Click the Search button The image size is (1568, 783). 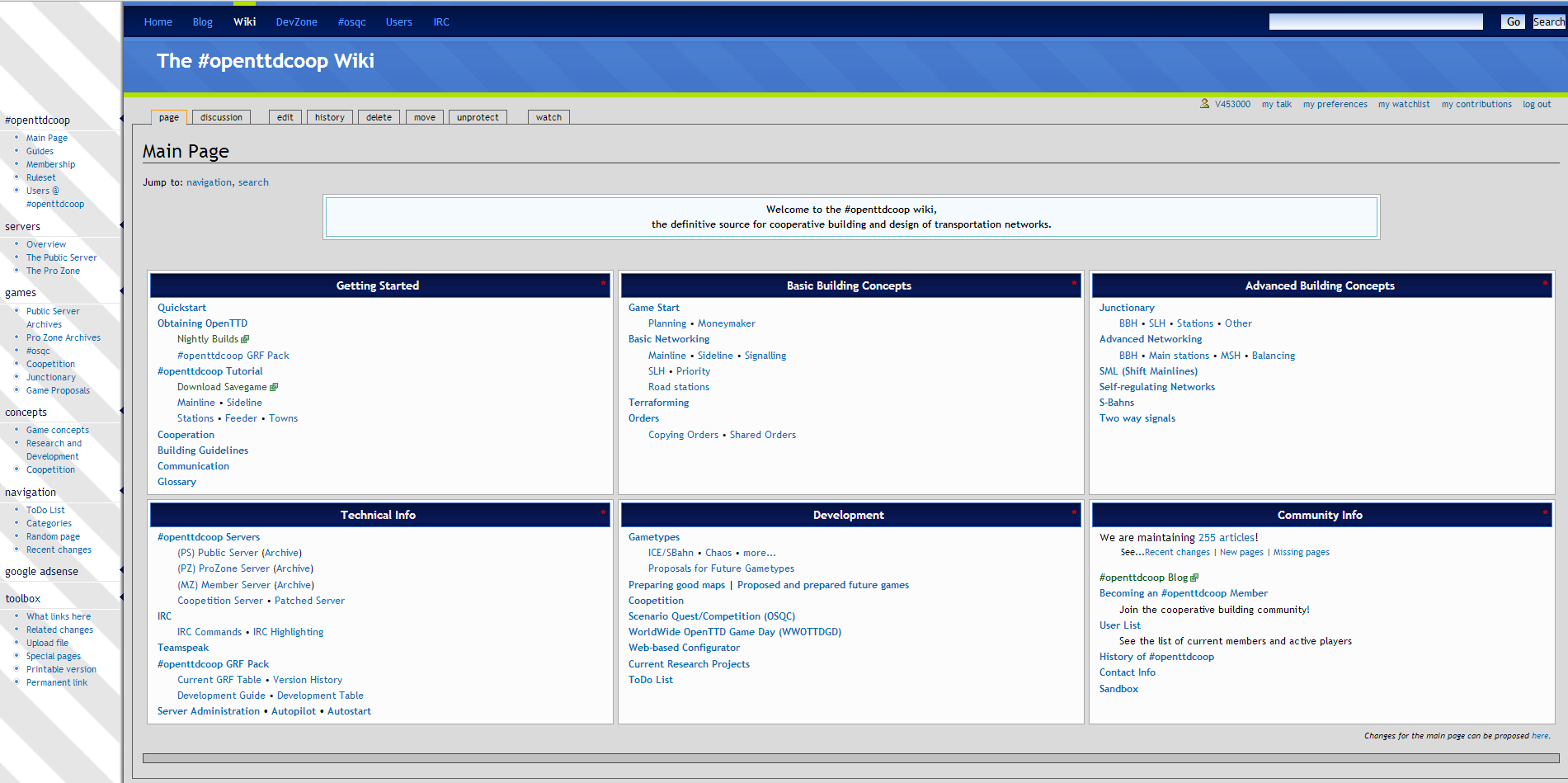(1549, 22)
